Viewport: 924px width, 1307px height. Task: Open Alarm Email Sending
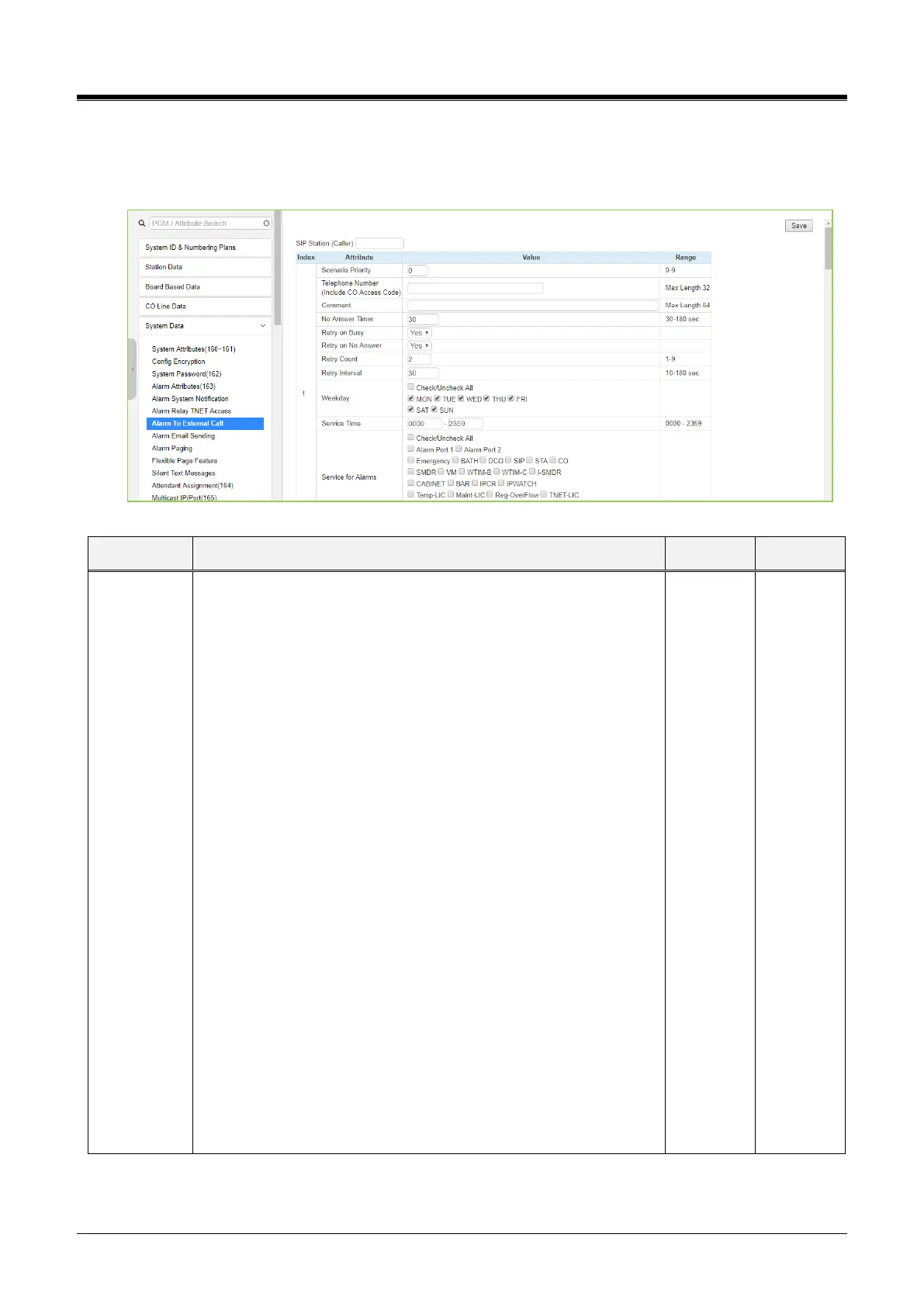point(183,436)
